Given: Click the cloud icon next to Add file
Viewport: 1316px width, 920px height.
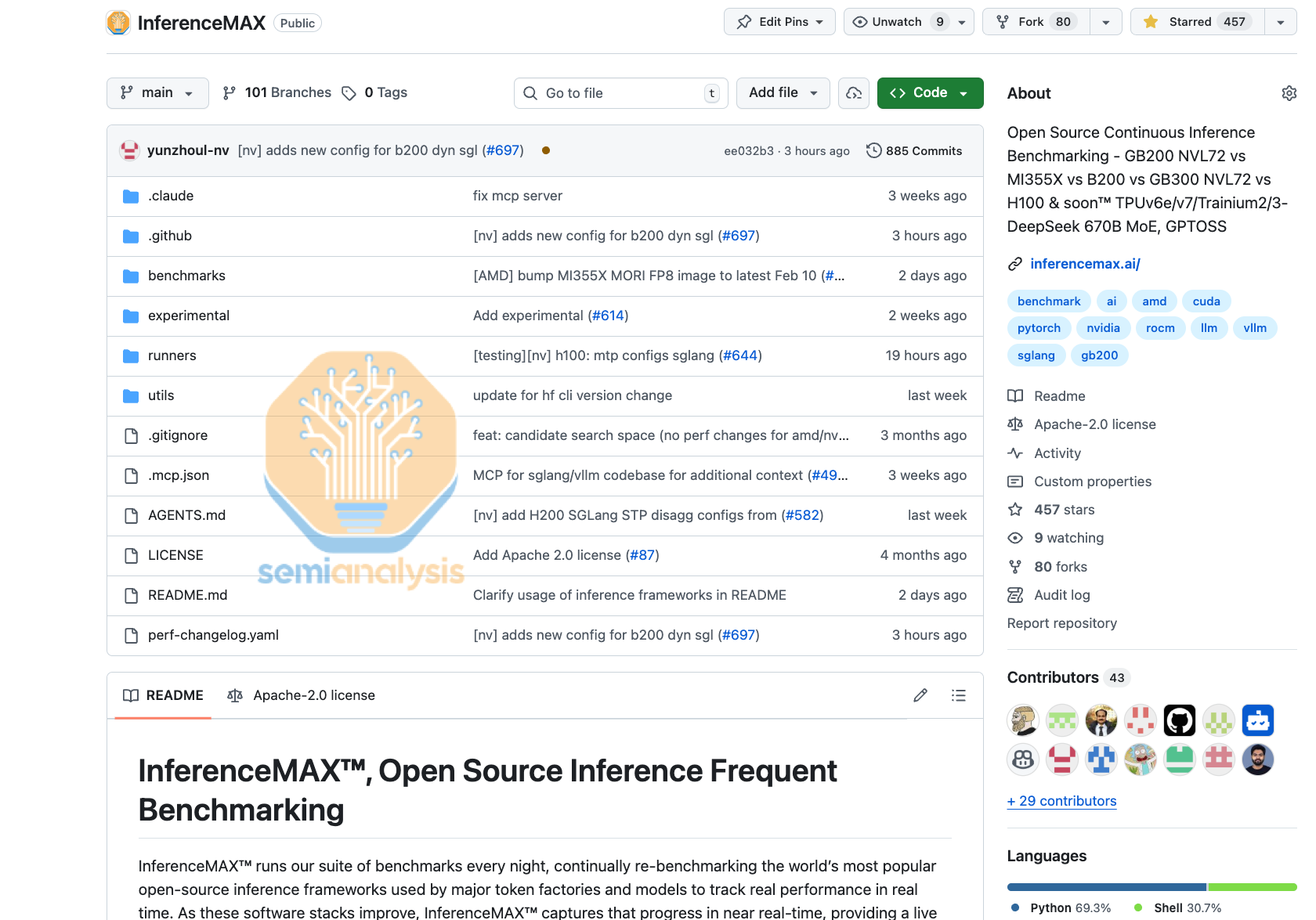Looking at the screenshot, I should click(854, 93).
